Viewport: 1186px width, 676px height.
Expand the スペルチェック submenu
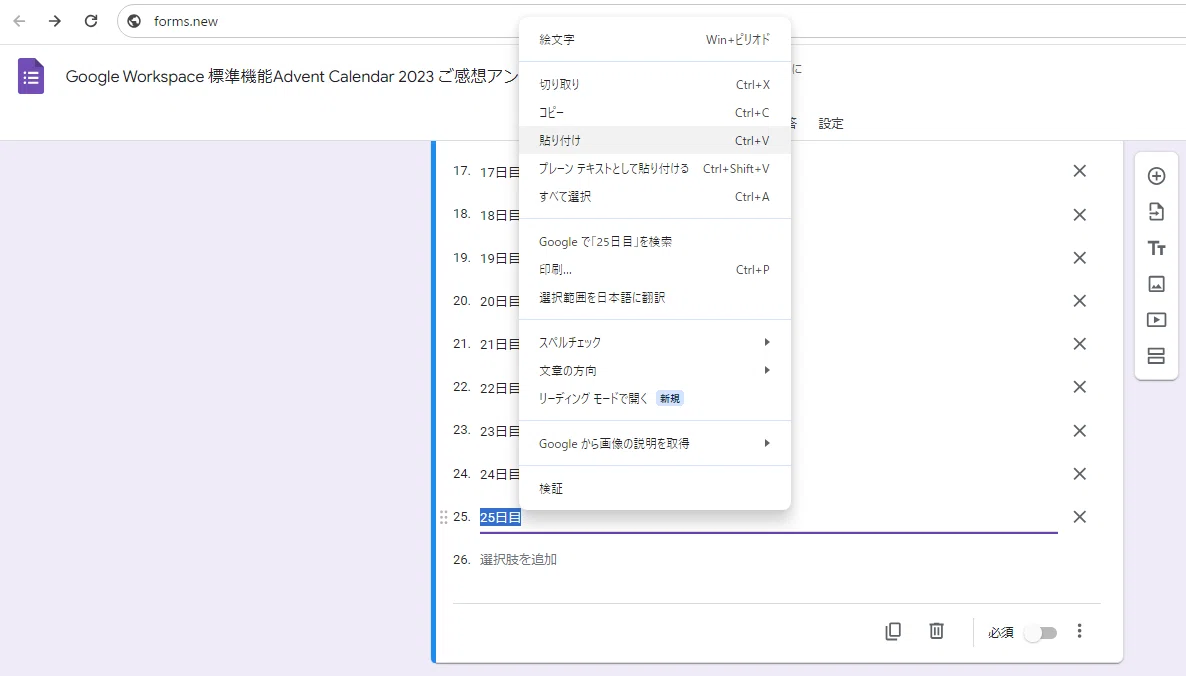click(x=654, y=343)
